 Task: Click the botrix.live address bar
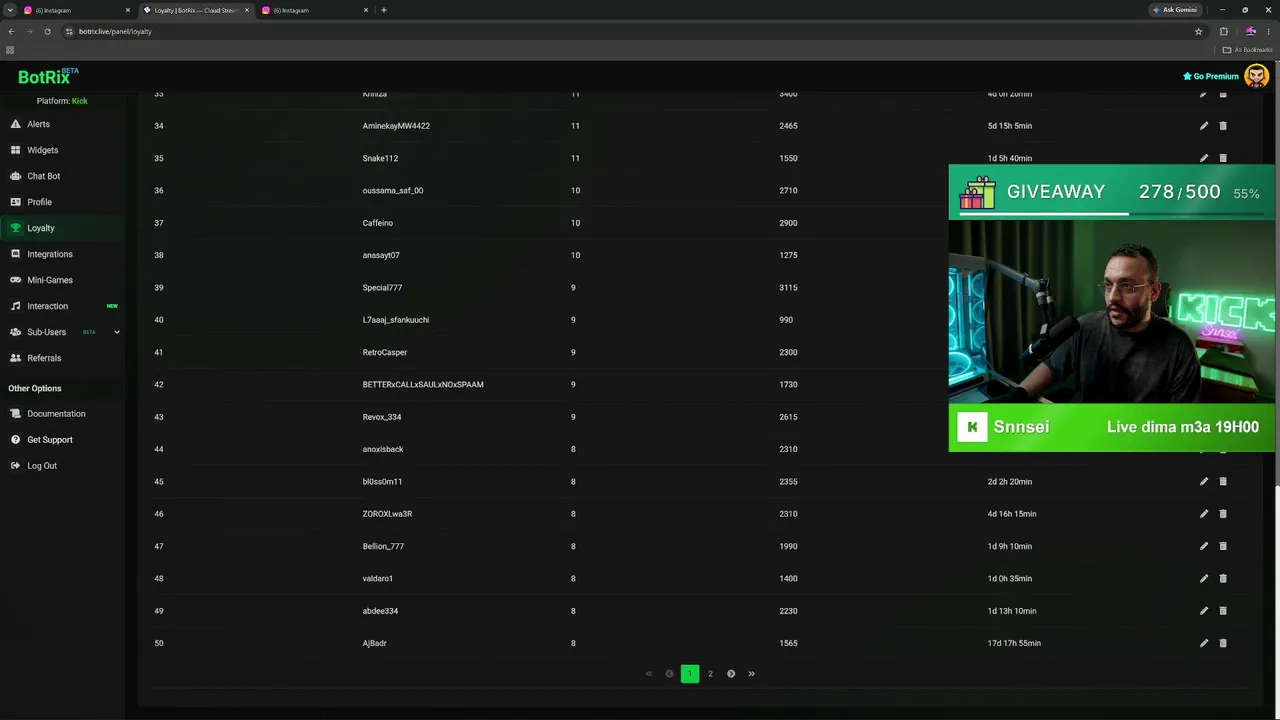tap(630, 31)
